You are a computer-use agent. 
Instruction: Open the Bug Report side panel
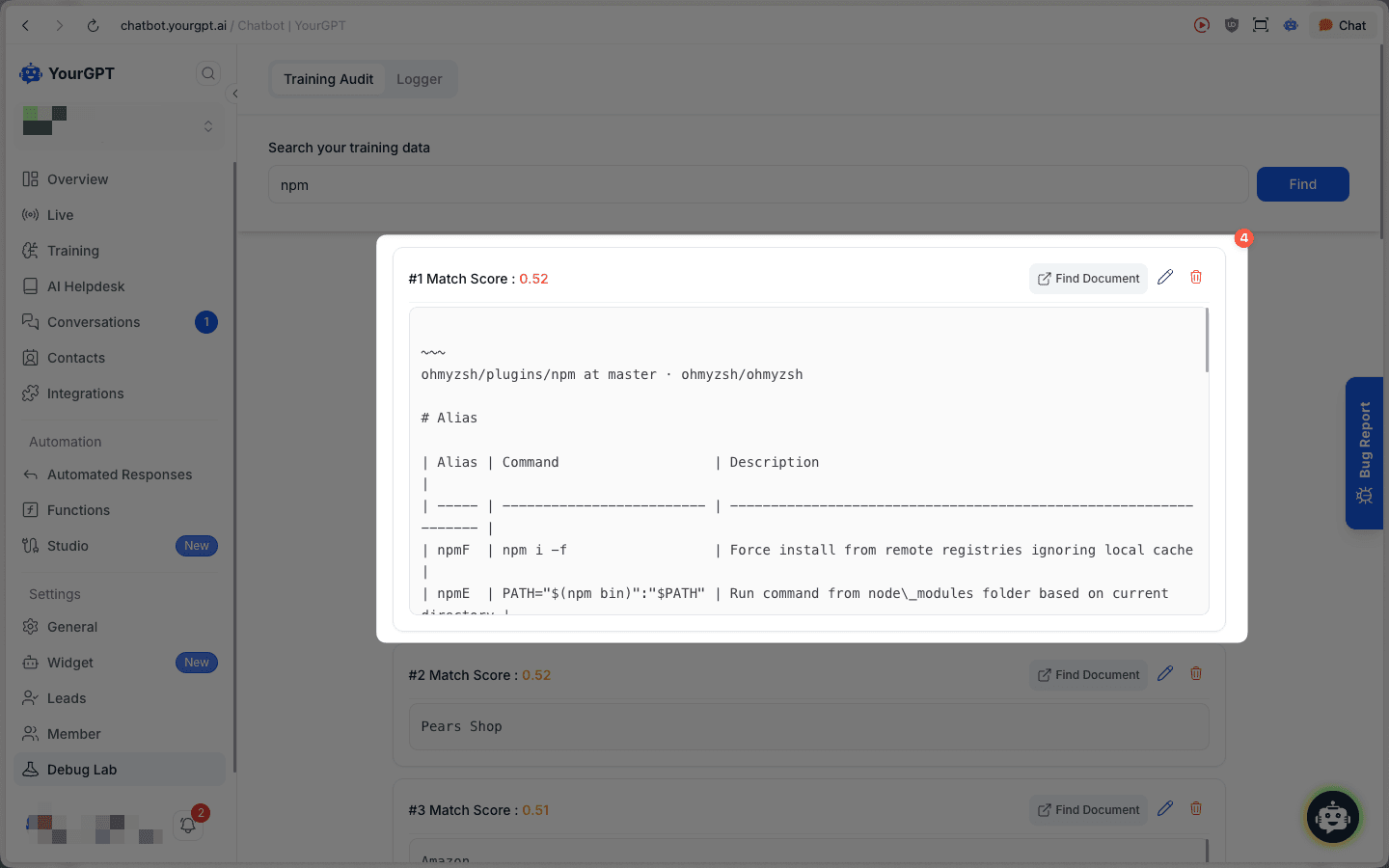[1364, 452]
